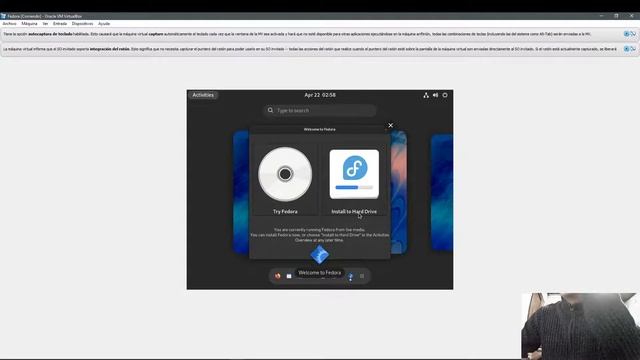Image resolution: width=640 pixels, height=360 pixels.
Task: Suppress the autocaptura de teclado message permanently
Action: click(633, 34)
